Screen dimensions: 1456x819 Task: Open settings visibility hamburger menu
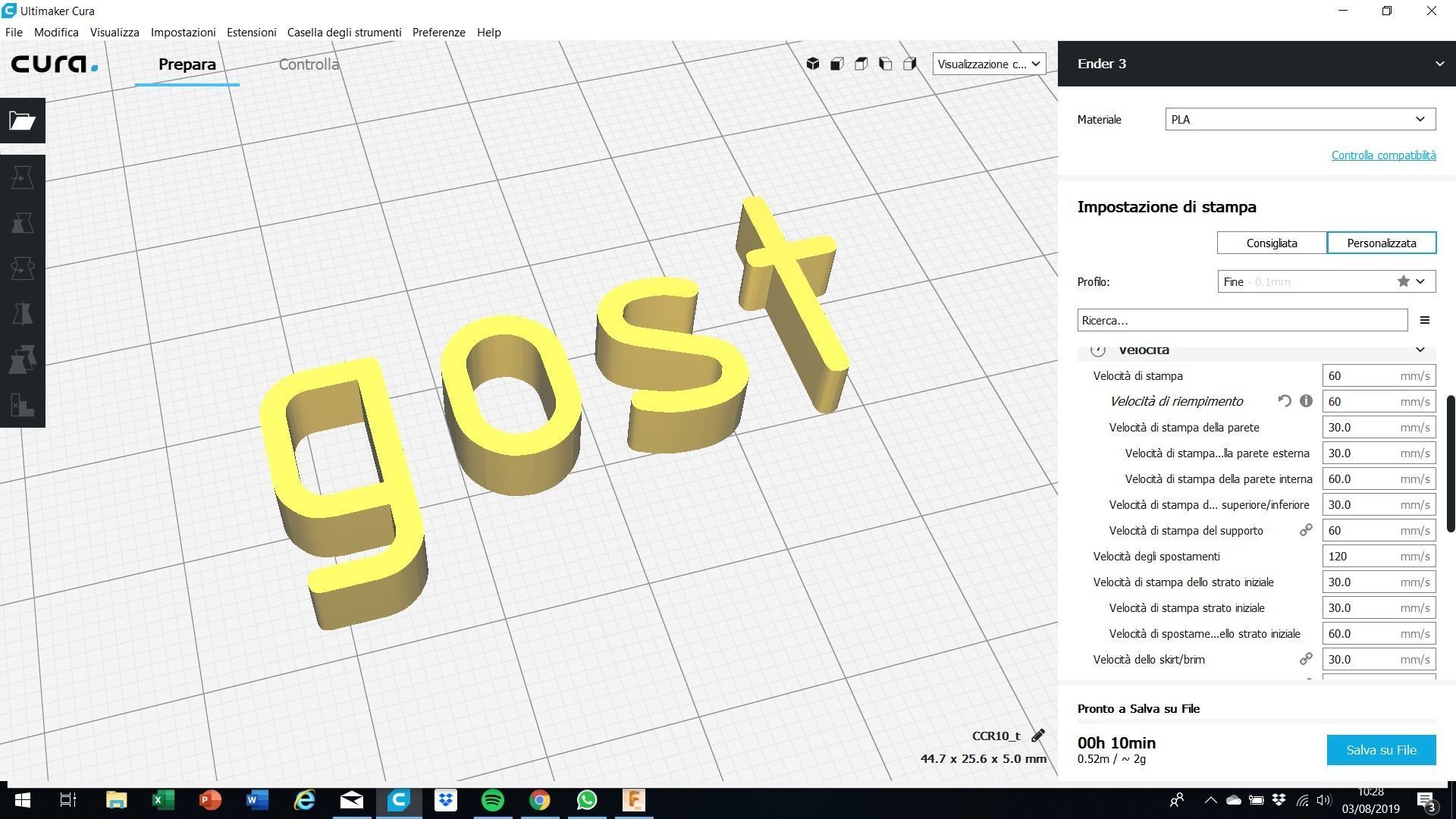1425,321
